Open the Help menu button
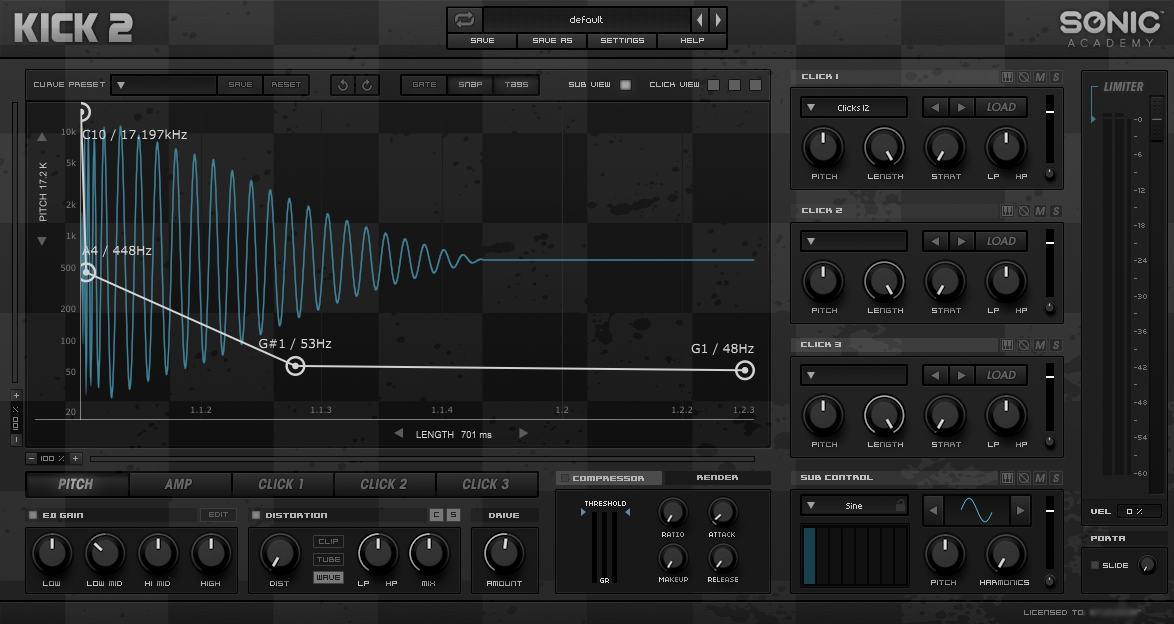The image size is (1174, 624). (x=692, y=40)
